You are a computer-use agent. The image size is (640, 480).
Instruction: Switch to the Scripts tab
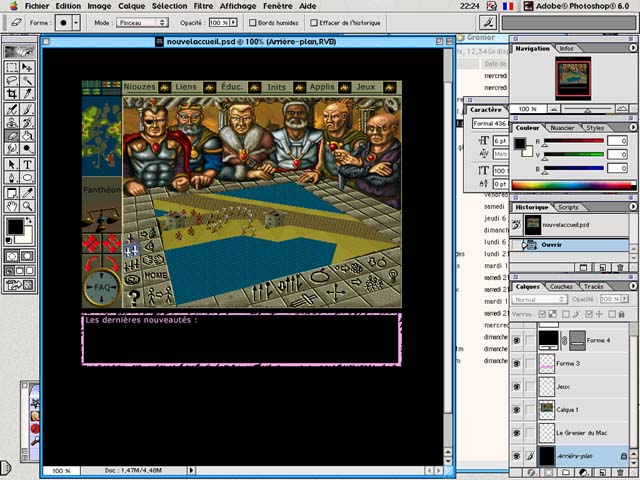[x=568, y=207]
